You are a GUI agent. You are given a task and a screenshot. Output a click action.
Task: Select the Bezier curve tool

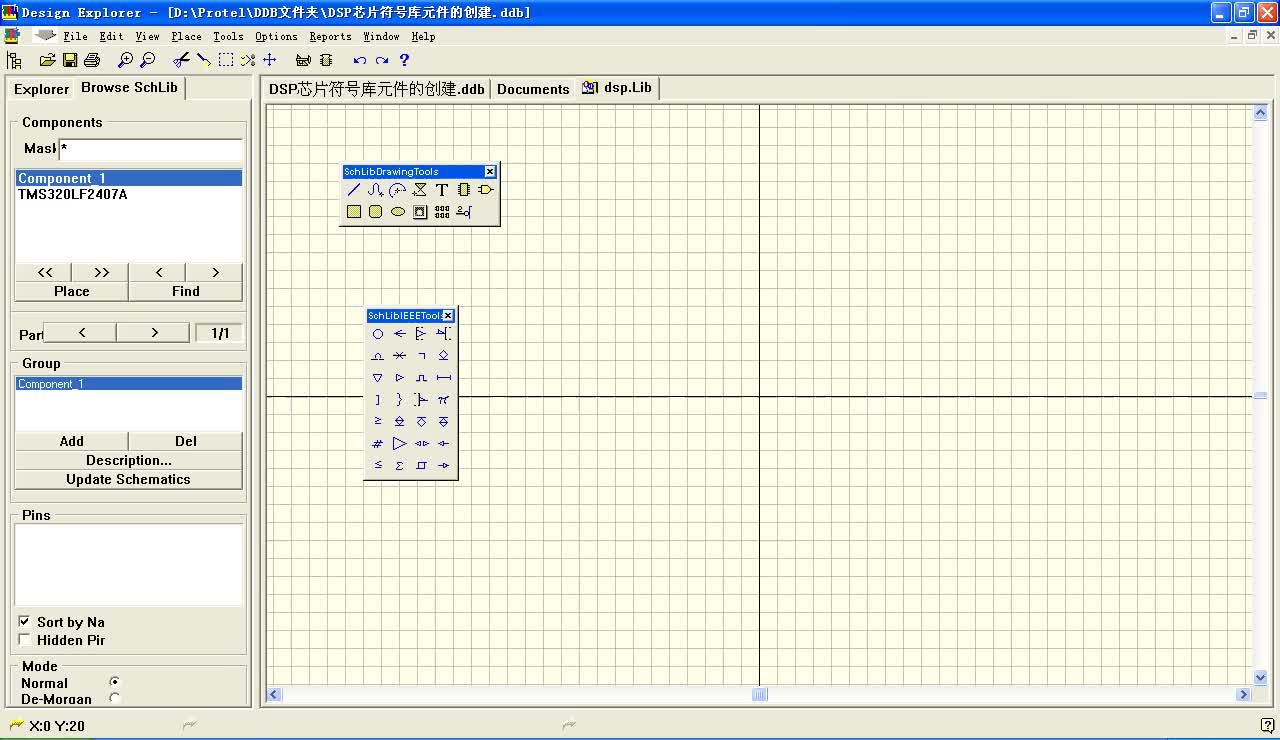(x=376, y=190)
